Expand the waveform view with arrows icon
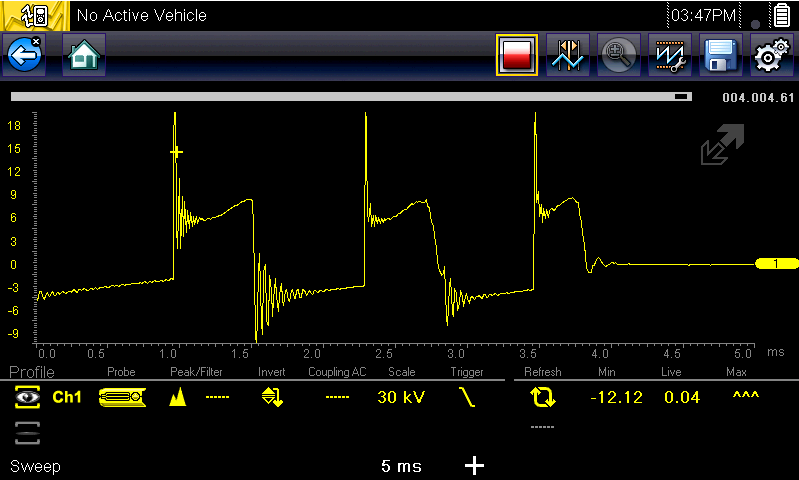 pyautogui.click(x=722, y=146)
